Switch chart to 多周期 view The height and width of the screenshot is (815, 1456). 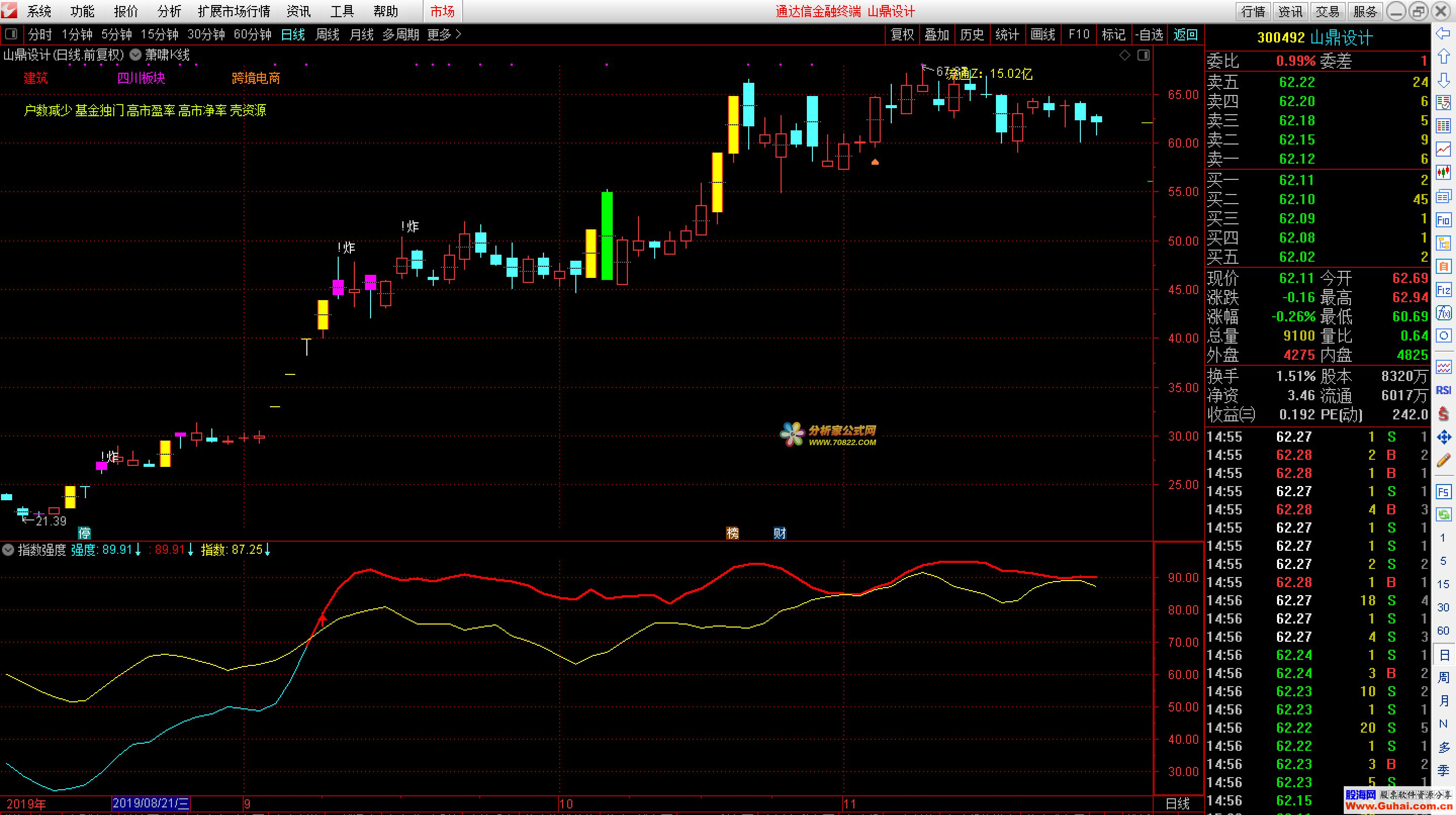coord(401,35)
